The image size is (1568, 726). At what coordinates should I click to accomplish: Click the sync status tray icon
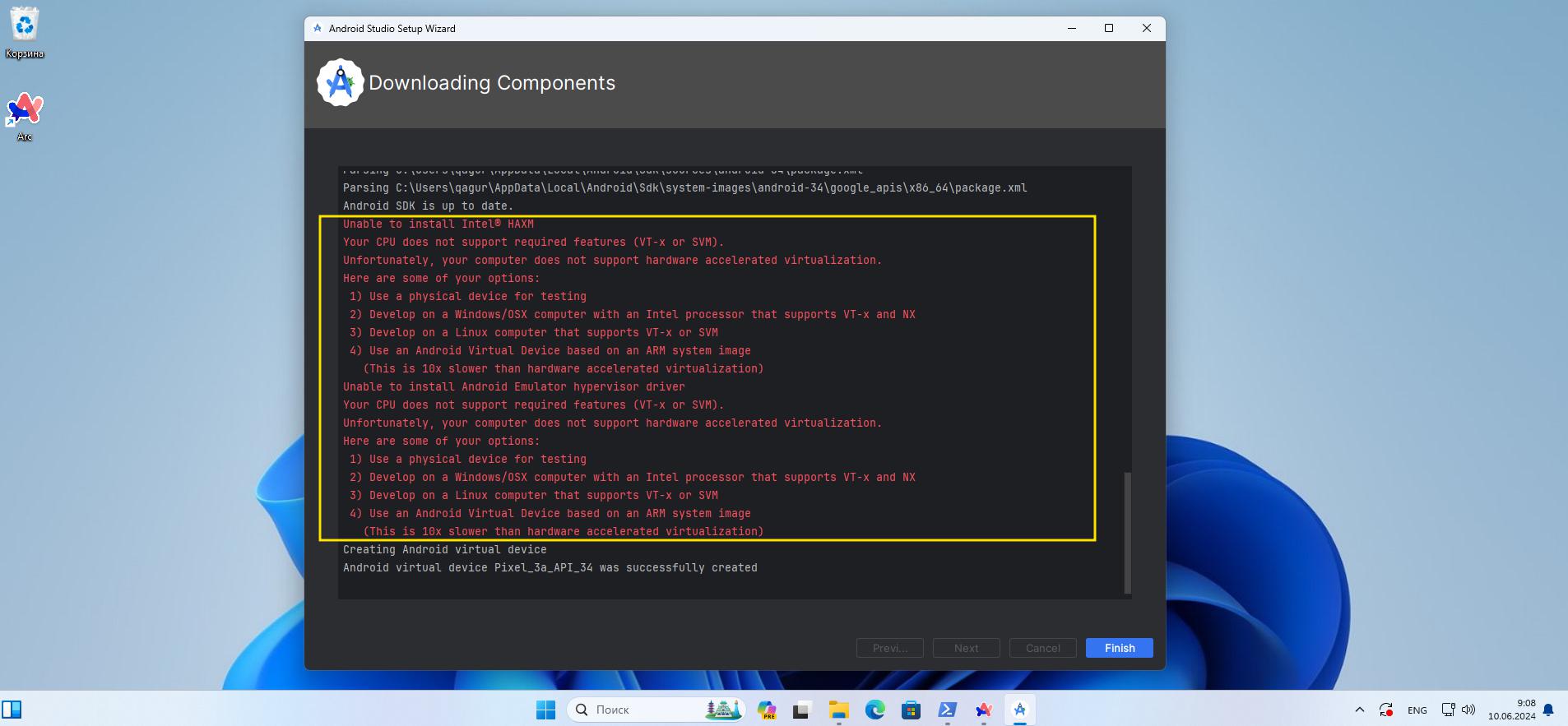[x=1386, y=710]
